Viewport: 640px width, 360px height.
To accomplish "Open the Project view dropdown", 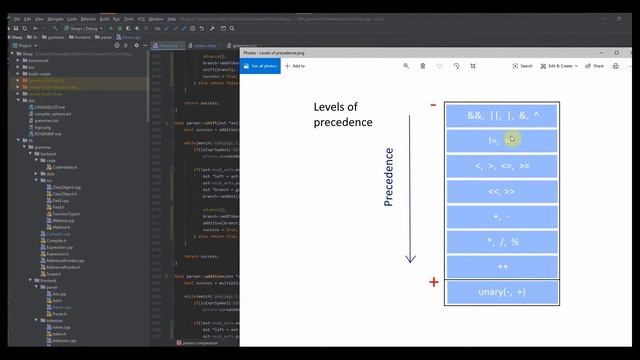I will coord(25,45).
